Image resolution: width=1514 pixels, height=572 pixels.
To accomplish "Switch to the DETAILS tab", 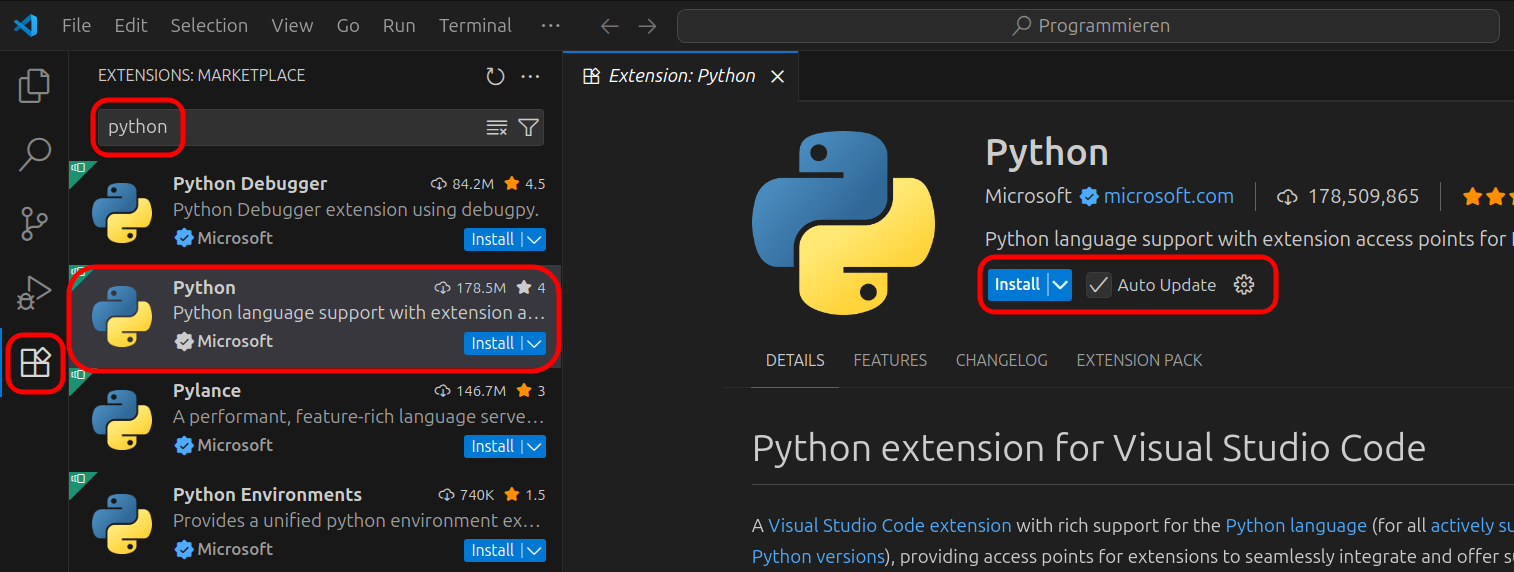I will pos(795,360).
